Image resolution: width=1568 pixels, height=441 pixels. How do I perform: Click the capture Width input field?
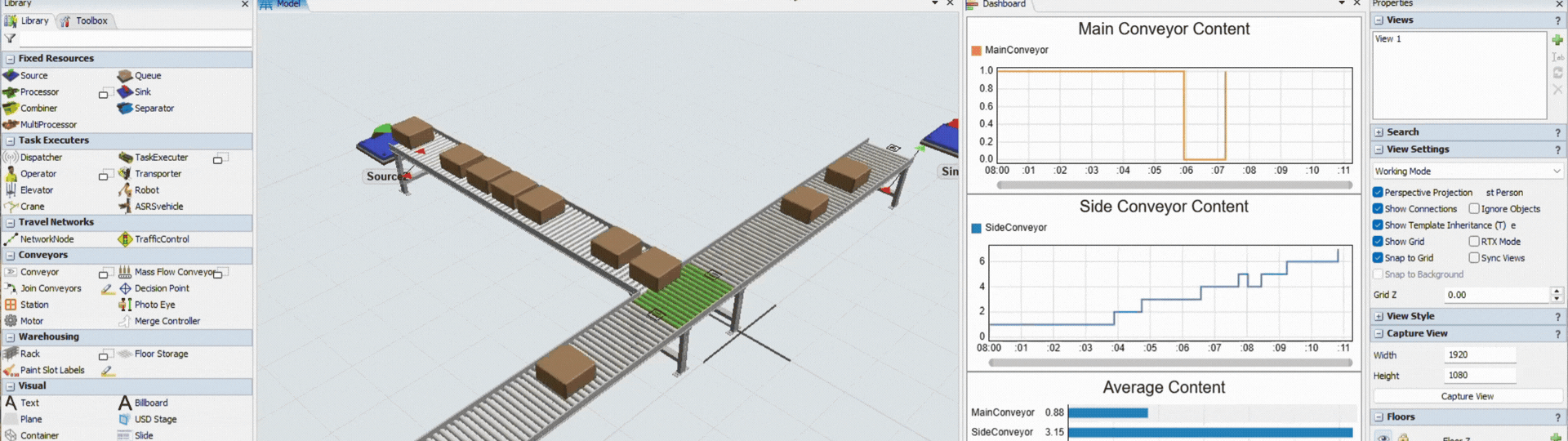[1480, 354]
